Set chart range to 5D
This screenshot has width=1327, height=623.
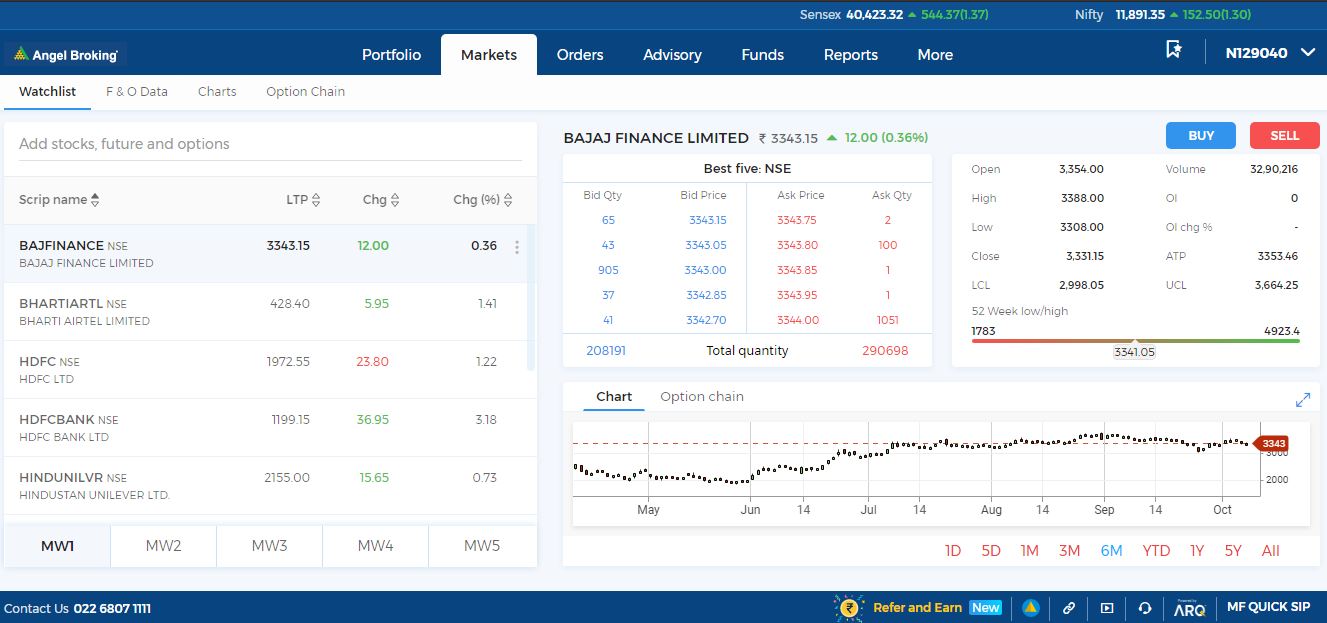(x=991, y=551)
